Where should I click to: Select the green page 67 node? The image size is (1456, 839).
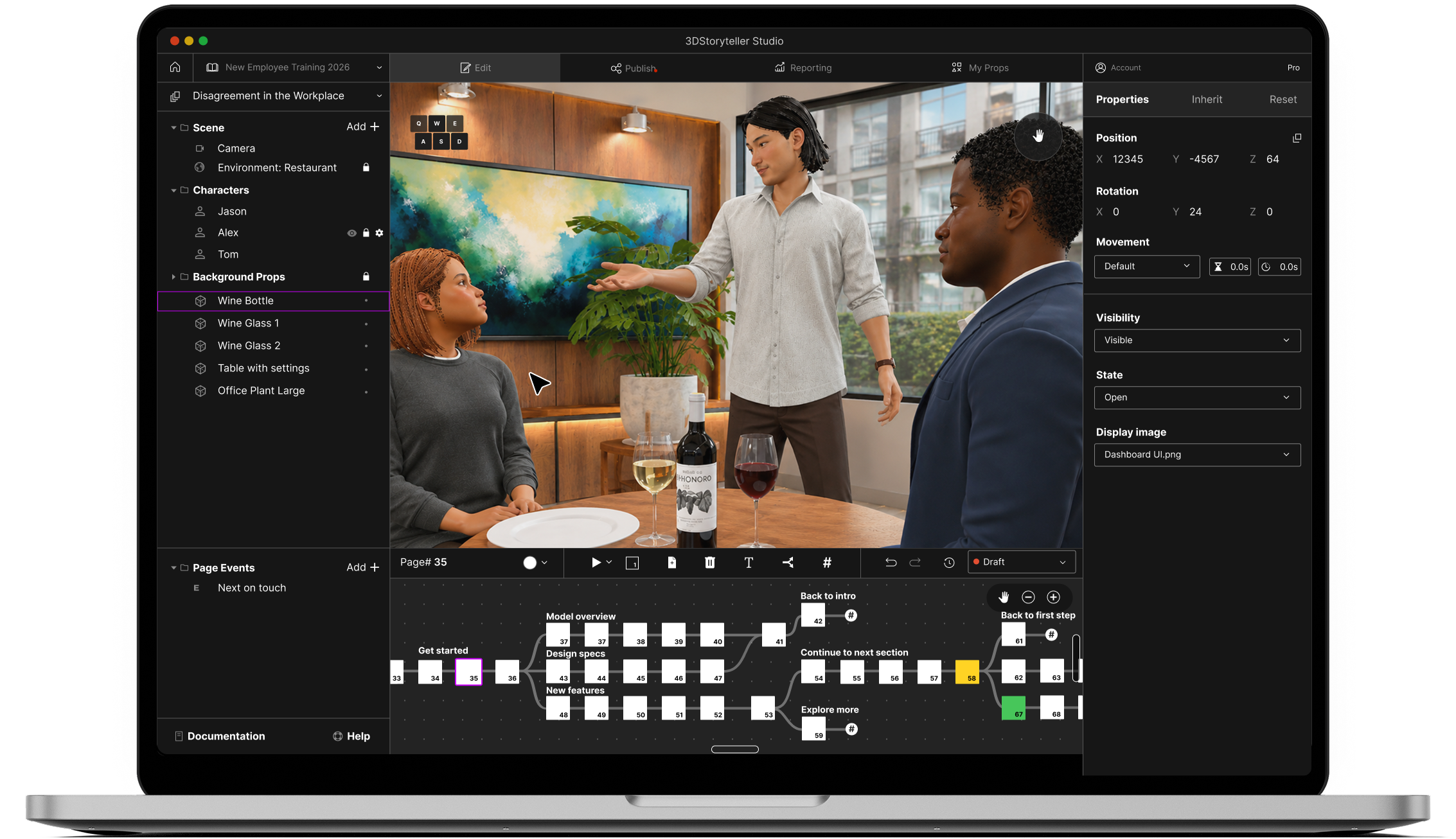(x=1013, y=708)
